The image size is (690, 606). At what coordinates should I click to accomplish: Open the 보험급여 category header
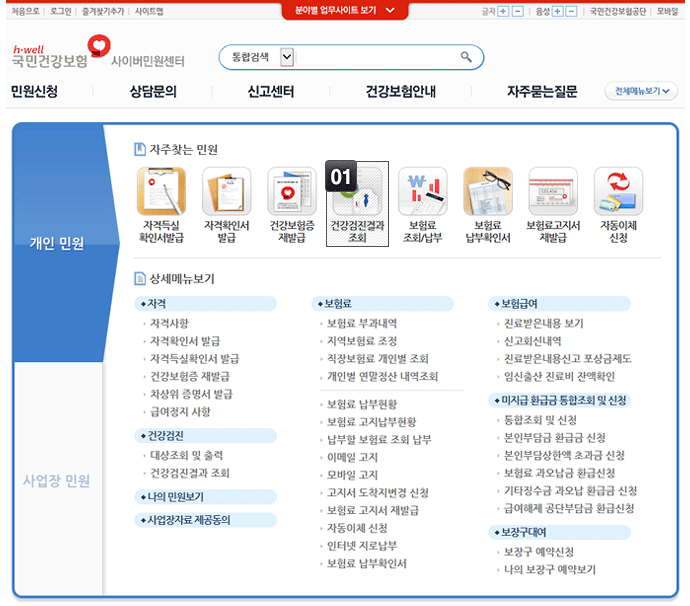[x=559, y=304]
